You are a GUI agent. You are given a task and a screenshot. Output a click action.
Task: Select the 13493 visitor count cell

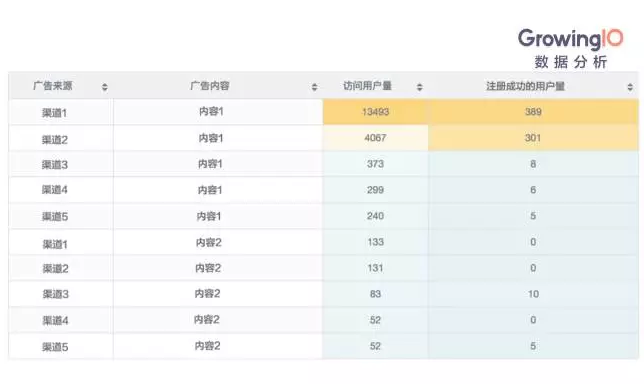[x=375, y=112]
